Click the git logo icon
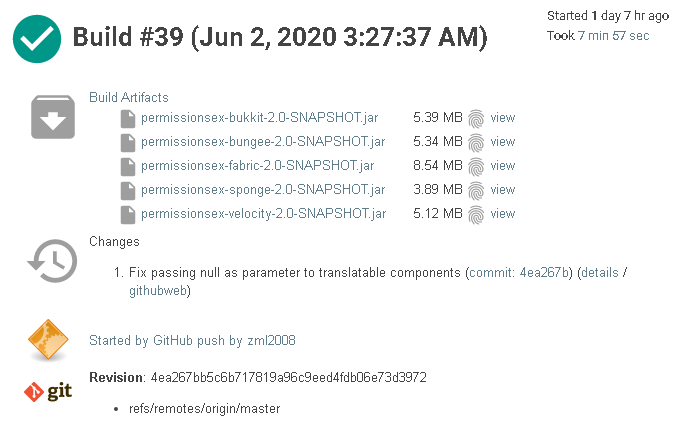The height and width of the screenshot is (426, 682). tap(48, 391)
